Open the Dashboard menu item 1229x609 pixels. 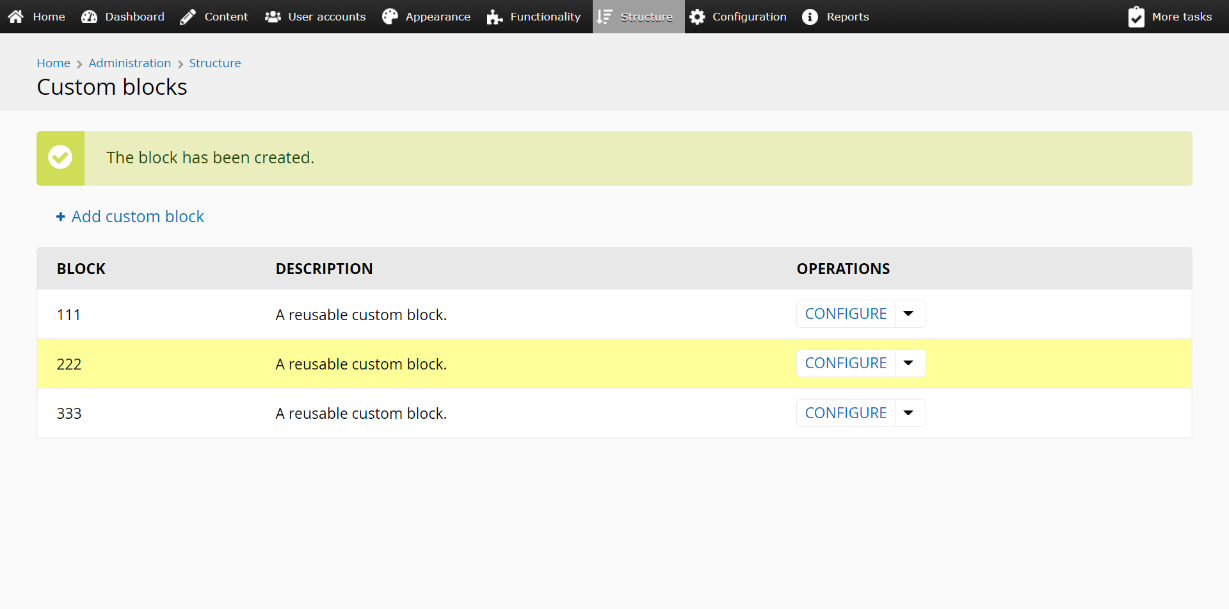point(134,17)
